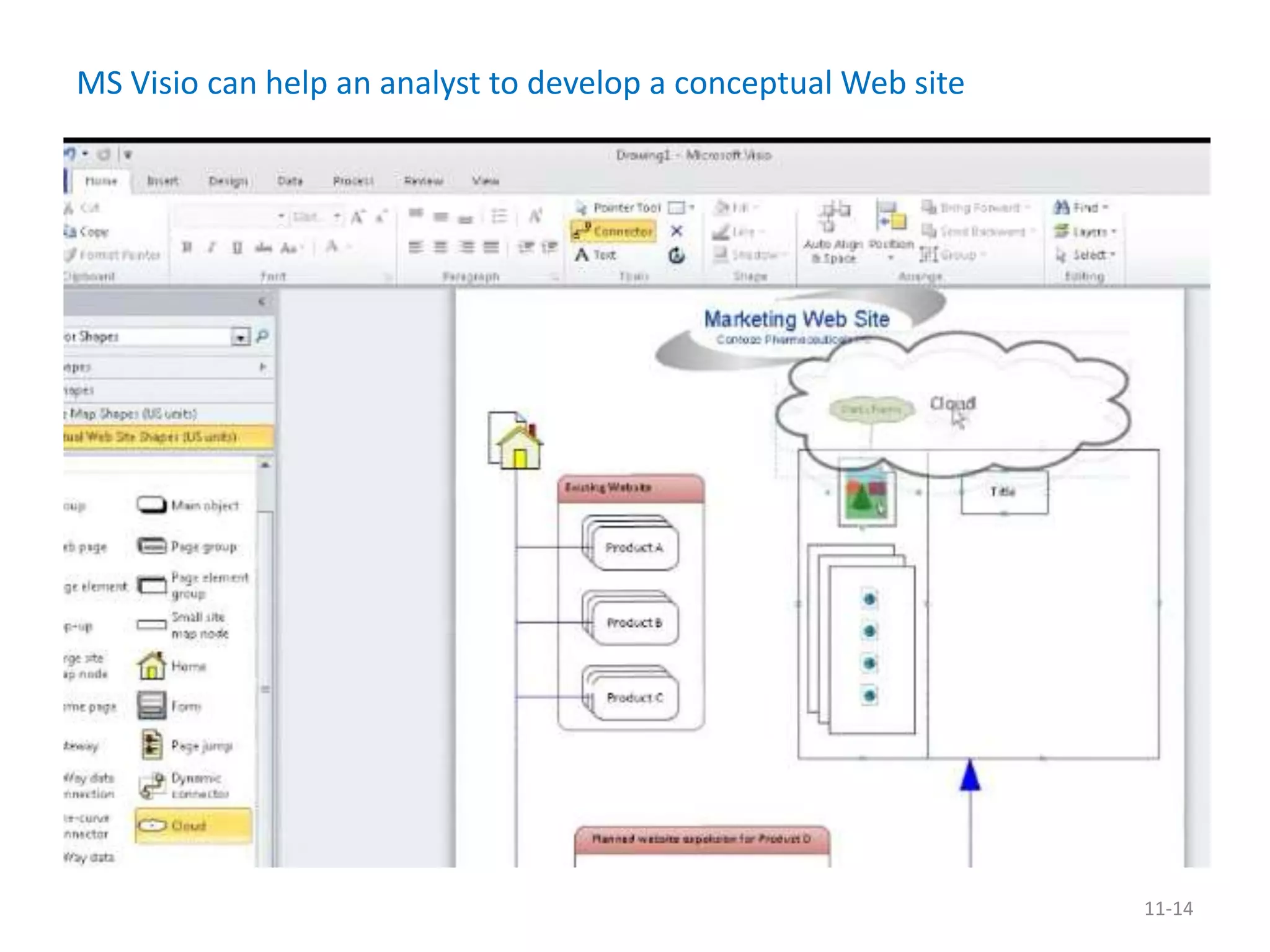Toggle Italic formatting
Viewport: 1270px width, 952px height.
pyautogui.click(x=211, y=247)
